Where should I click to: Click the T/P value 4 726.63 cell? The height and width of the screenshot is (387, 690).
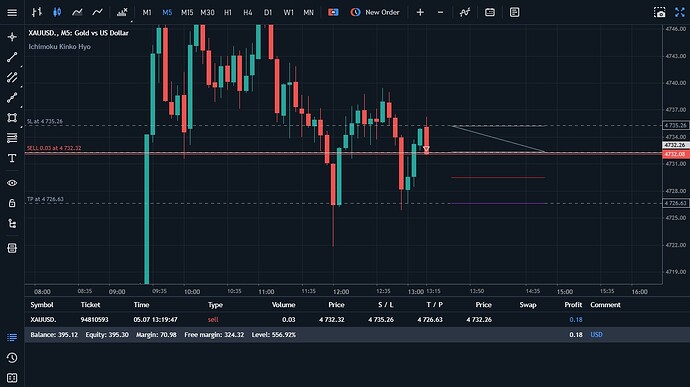430,320
